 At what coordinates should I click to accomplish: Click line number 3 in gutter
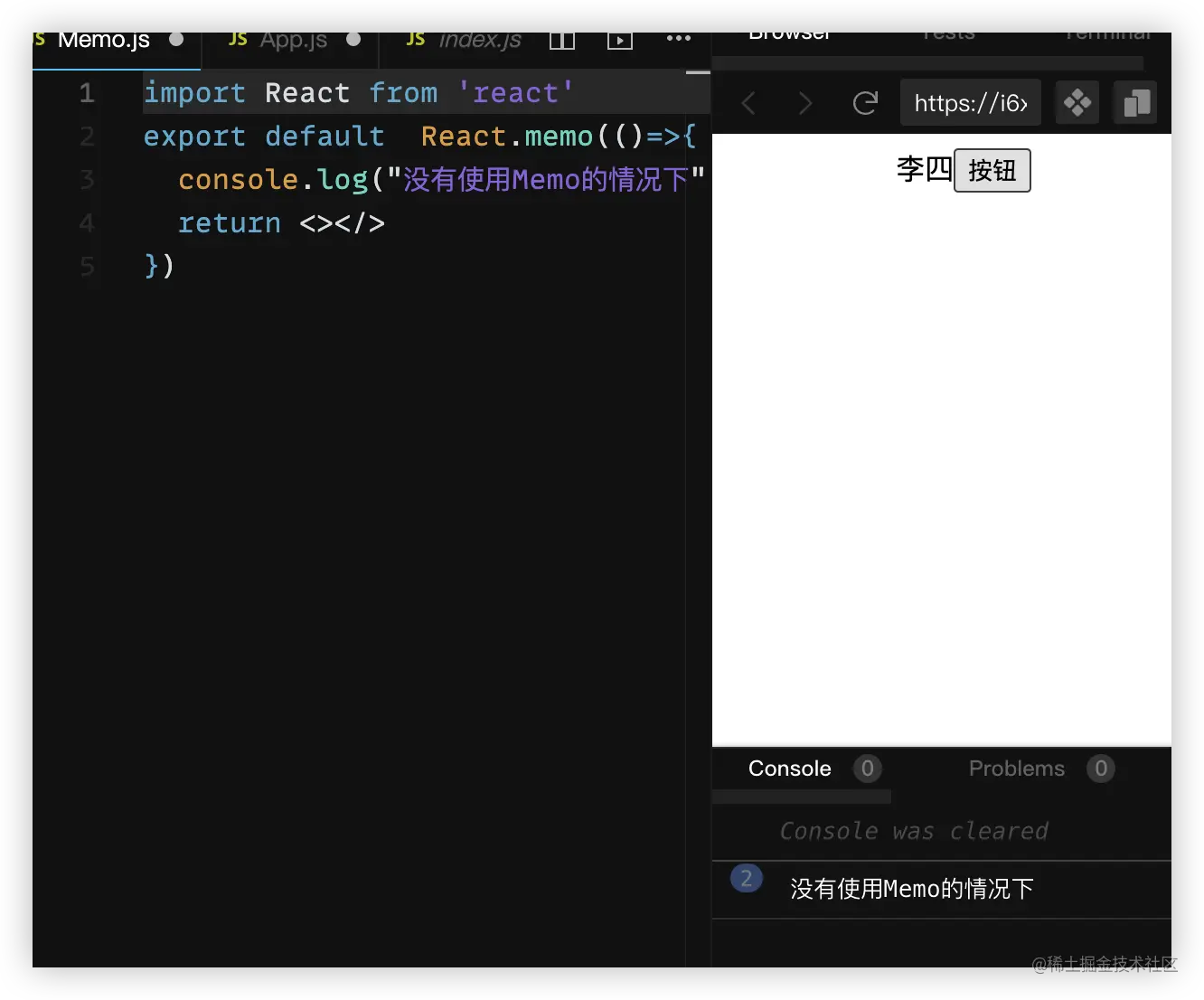click(87, 180)
